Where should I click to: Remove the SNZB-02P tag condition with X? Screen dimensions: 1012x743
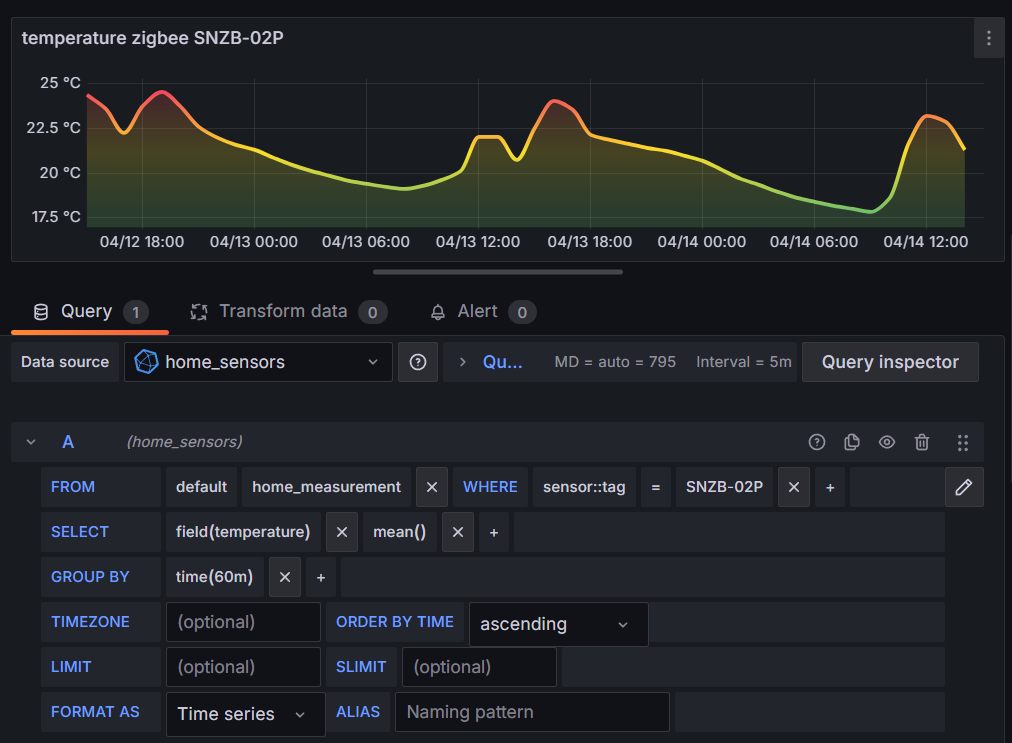point(794,487)
